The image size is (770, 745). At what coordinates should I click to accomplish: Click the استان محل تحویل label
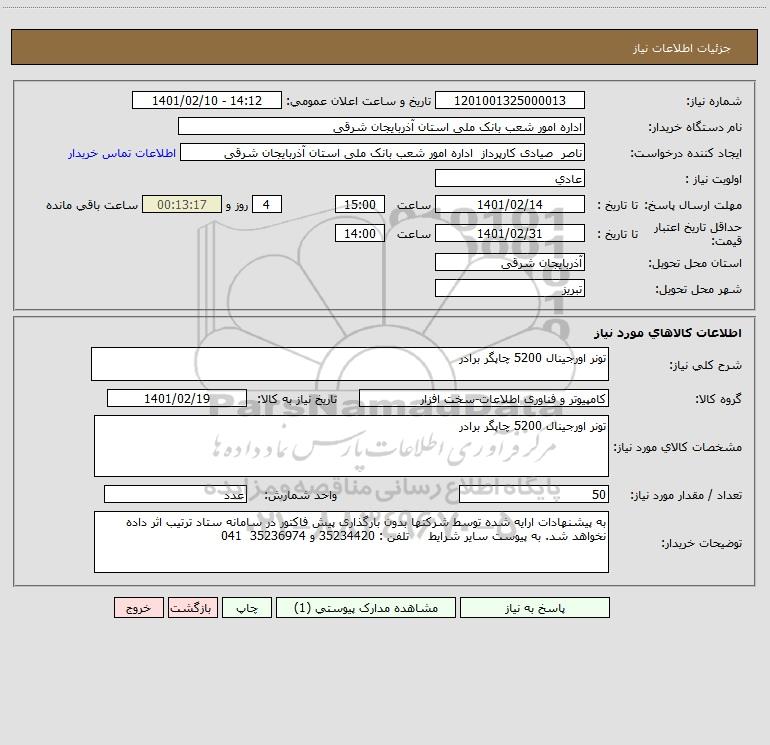tap(695, 263)
